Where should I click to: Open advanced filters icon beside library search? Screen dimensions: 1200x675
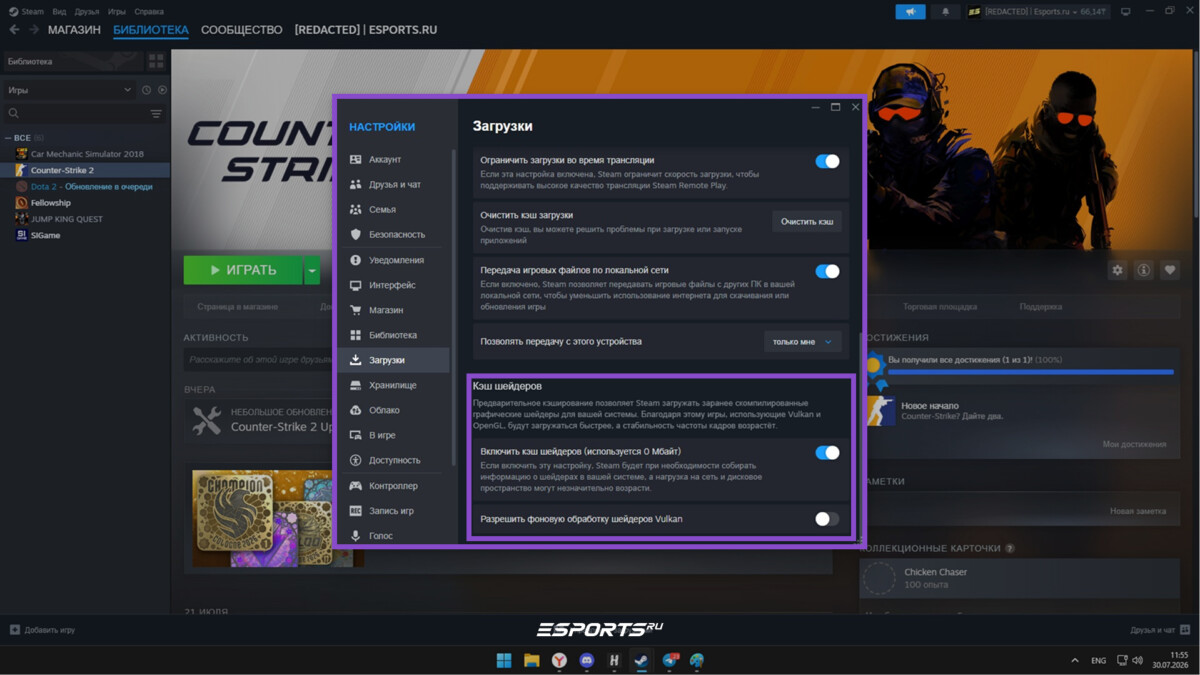pyautogui.click(x=156, y=114)
